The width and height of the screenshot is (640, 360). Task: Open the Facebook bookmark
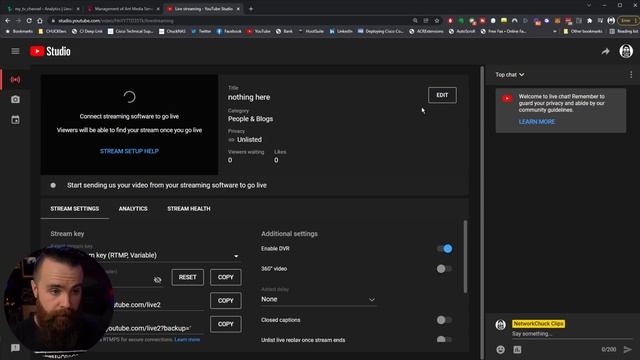tap(229, 31)
